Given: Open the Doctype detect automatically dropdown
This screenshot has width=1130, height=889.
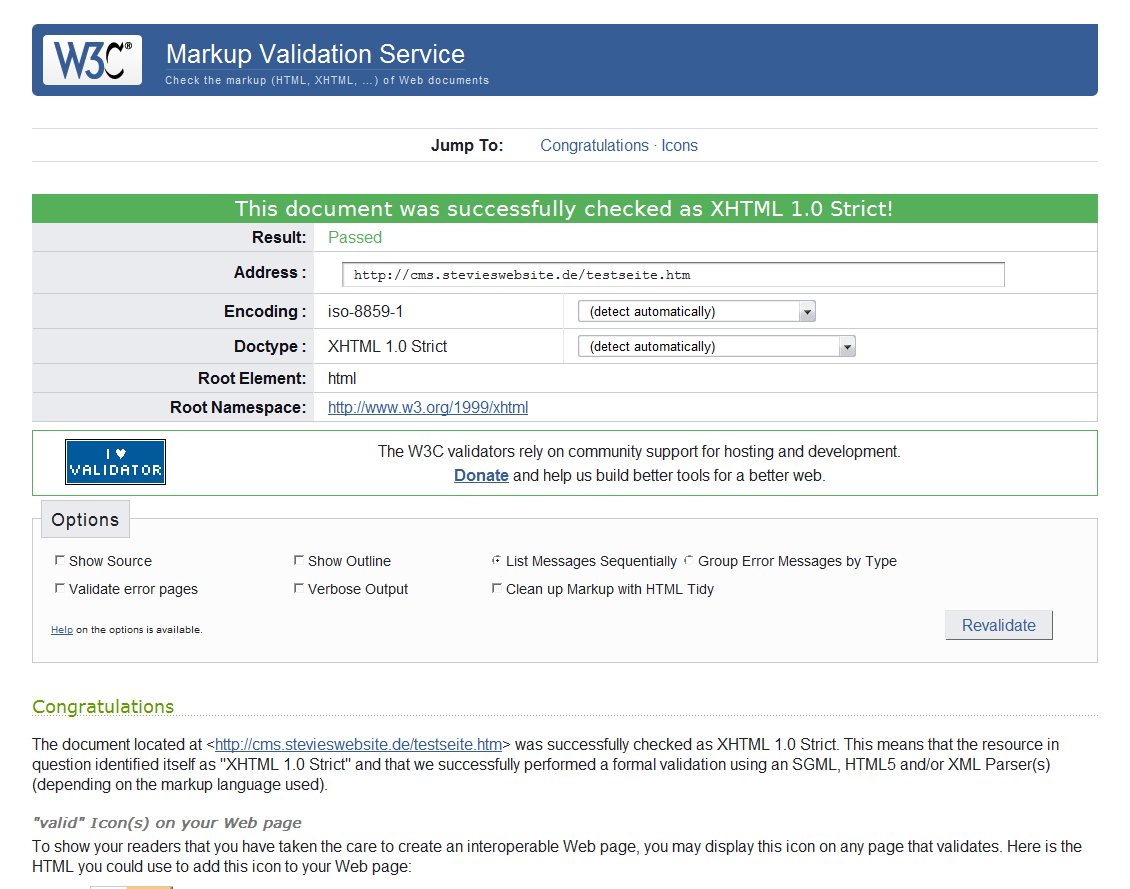Looking at the screenshot, I should coord(716,347).
